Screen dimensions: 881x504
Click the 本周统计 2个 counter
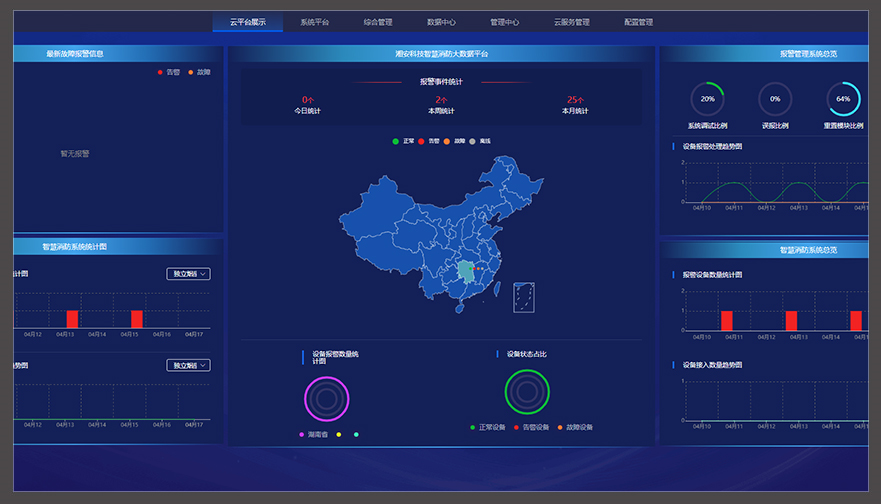coord(441,105)
